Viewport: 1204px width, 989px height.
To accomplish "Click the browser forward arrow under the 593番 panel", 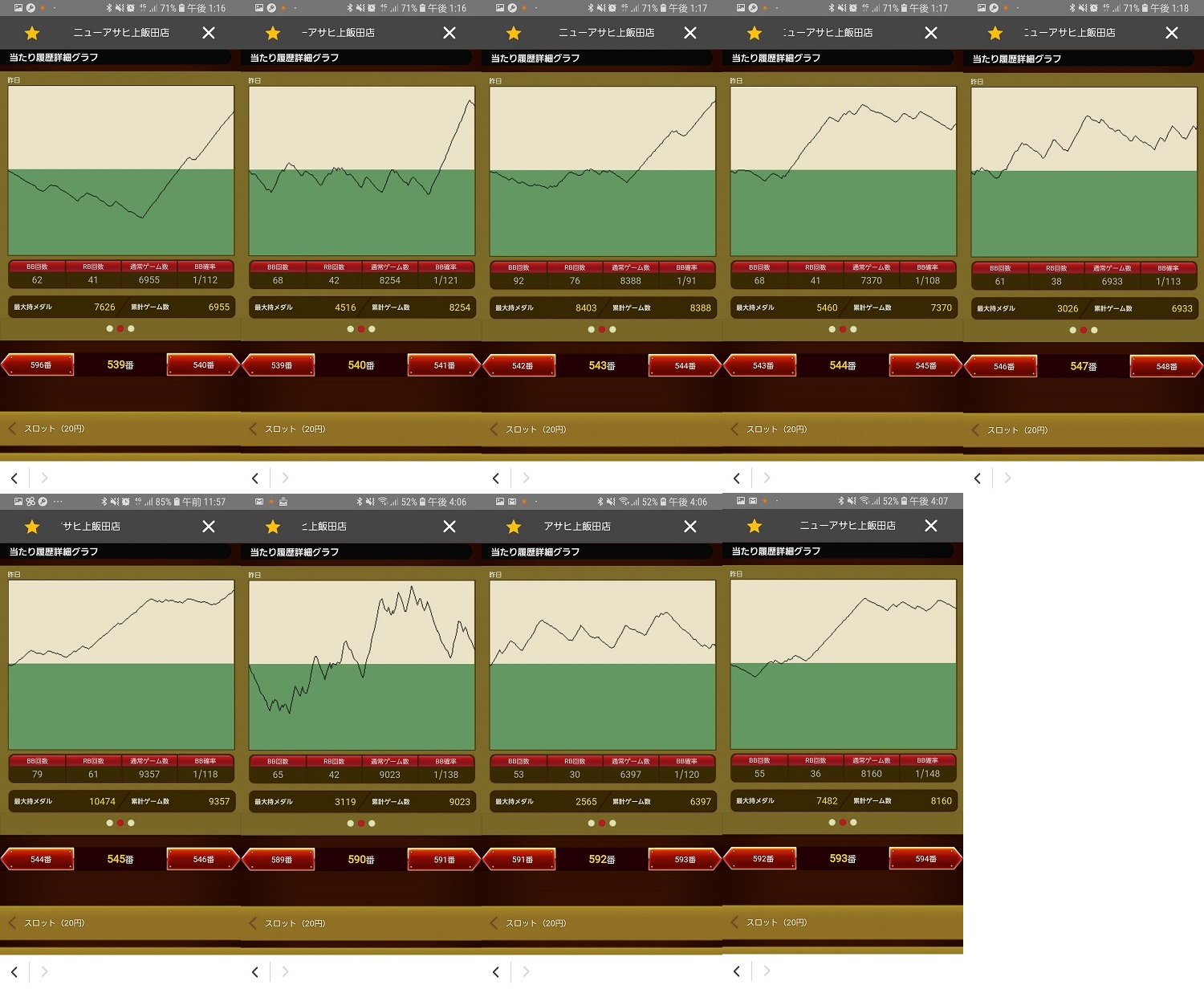I will pos(767,972).
